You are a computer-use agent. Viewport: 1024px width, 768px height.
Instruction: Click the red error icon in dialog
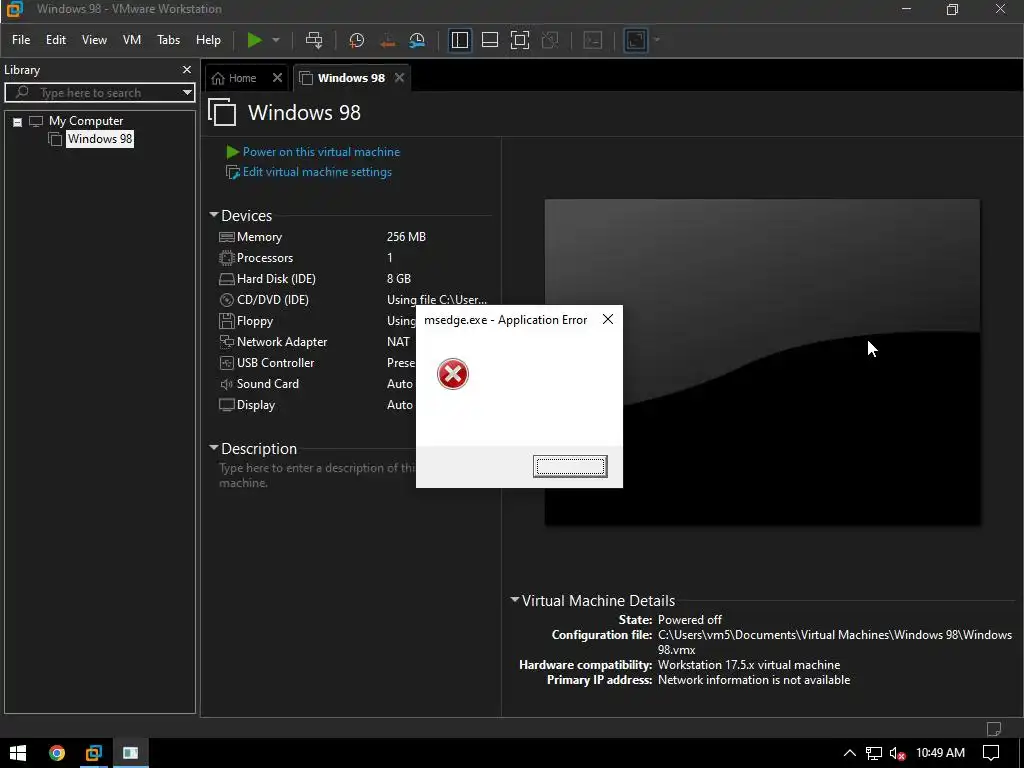(453, 374)
